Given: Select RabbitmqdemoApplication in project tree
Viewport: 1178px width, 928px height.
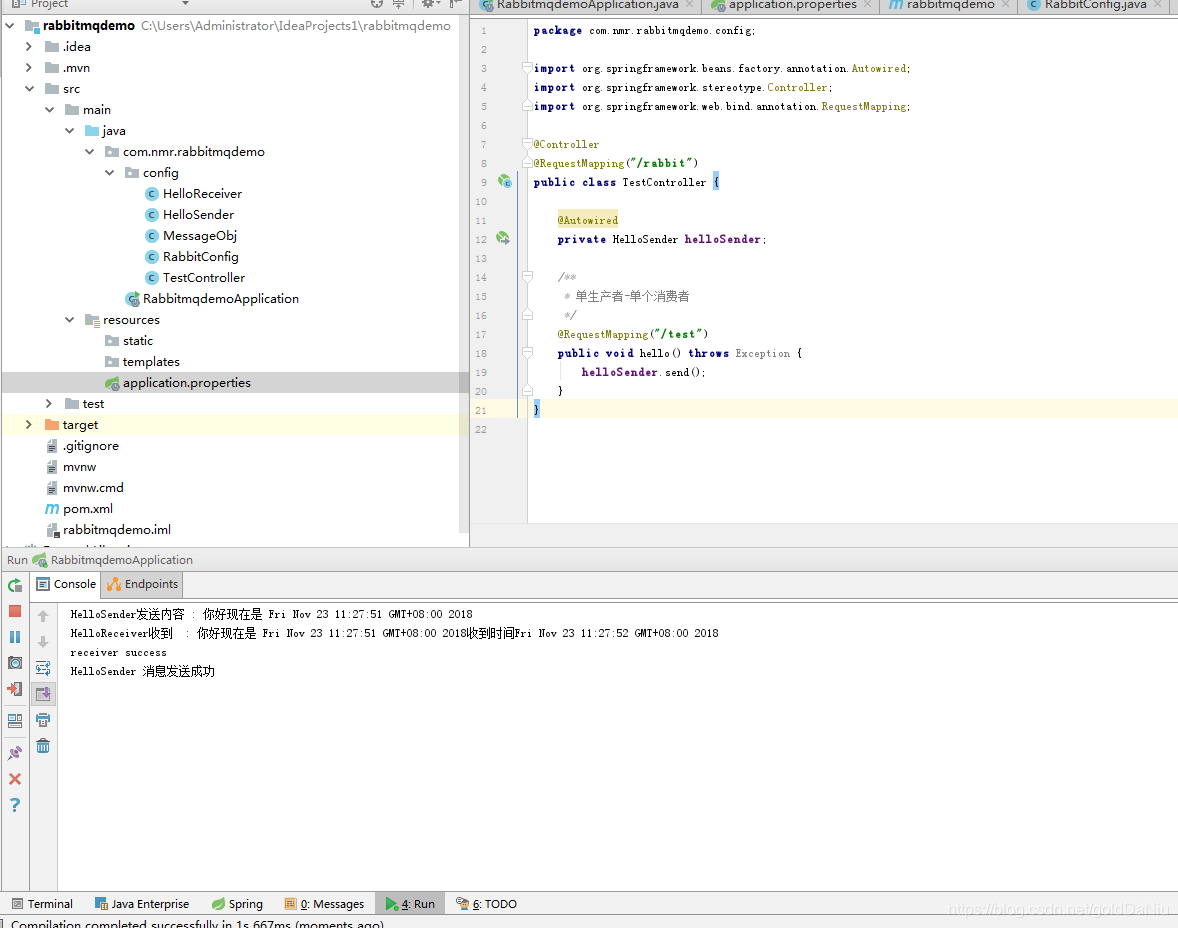Looking at the screenshot, I should coord(213,299).
